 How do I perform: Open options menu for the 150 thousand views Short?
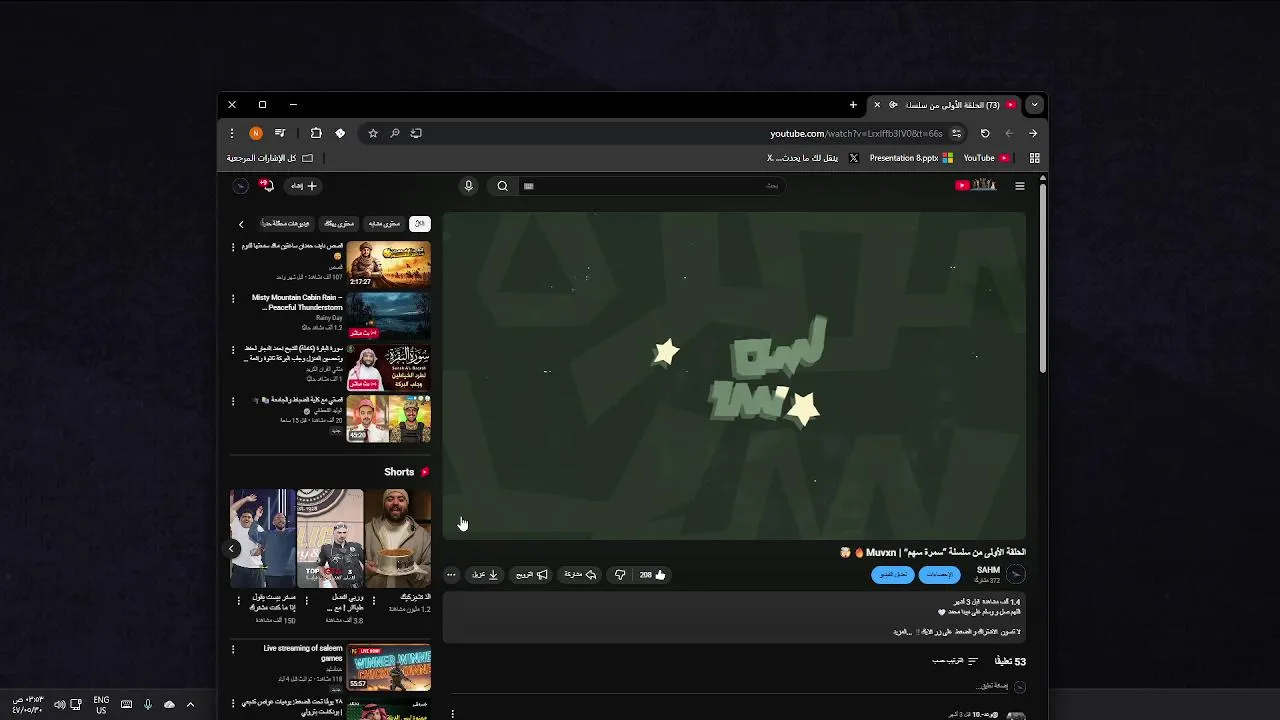(x=238, y=600)
